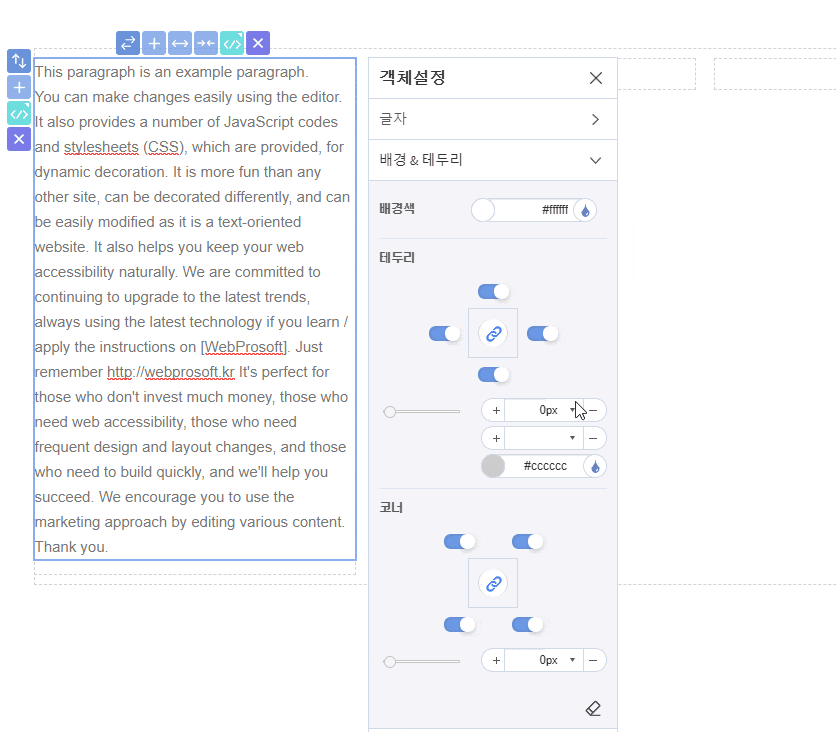Open the border width unit dropdown
836x732 pixels.
(x=572, y=410)
